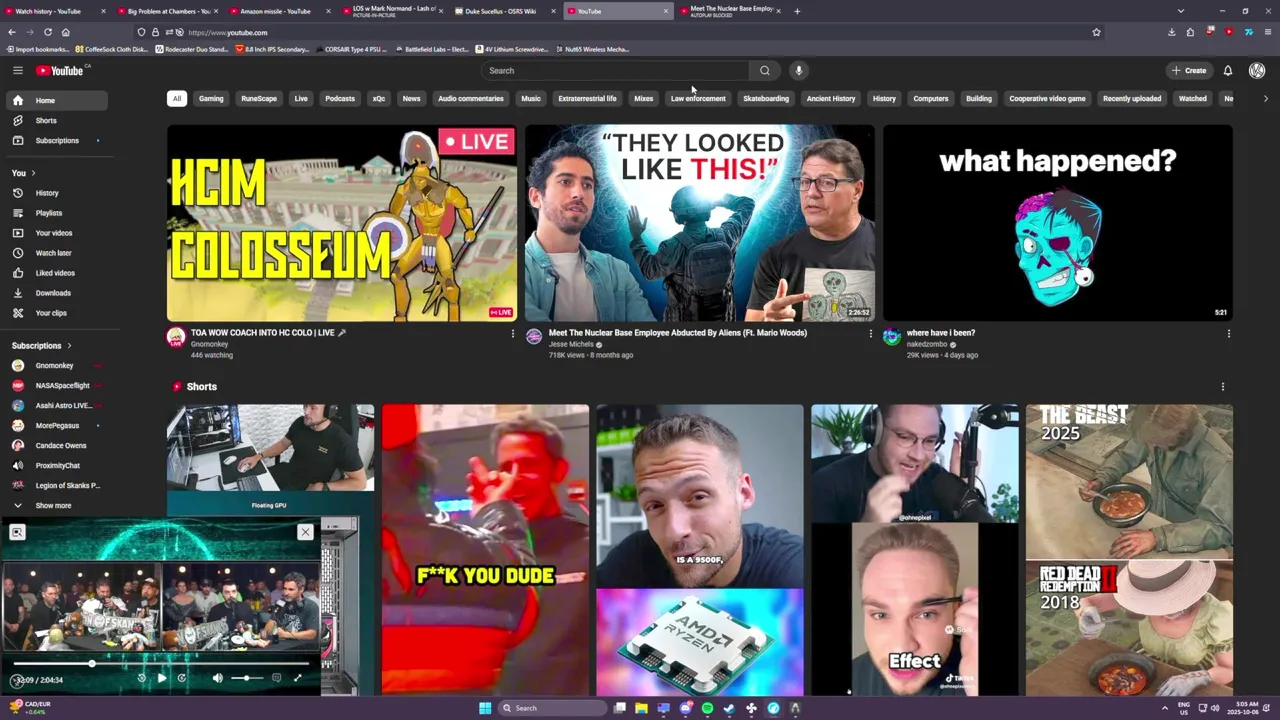Image resolution: width=1280 pixels, height=720 pixels.
Task: Switch to the Amazon missile browser tab
Action: (x=275, y=11)
